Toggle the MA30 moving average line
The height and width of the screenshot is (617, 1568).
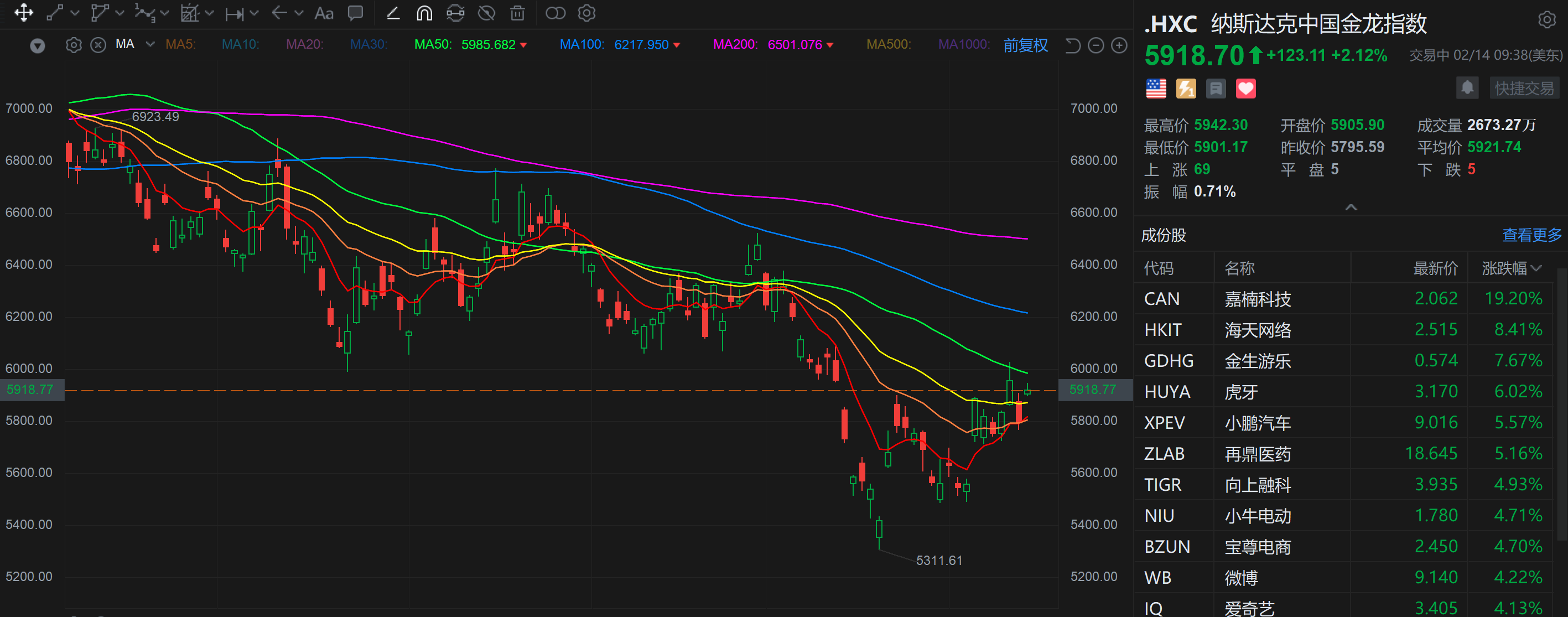368,44
